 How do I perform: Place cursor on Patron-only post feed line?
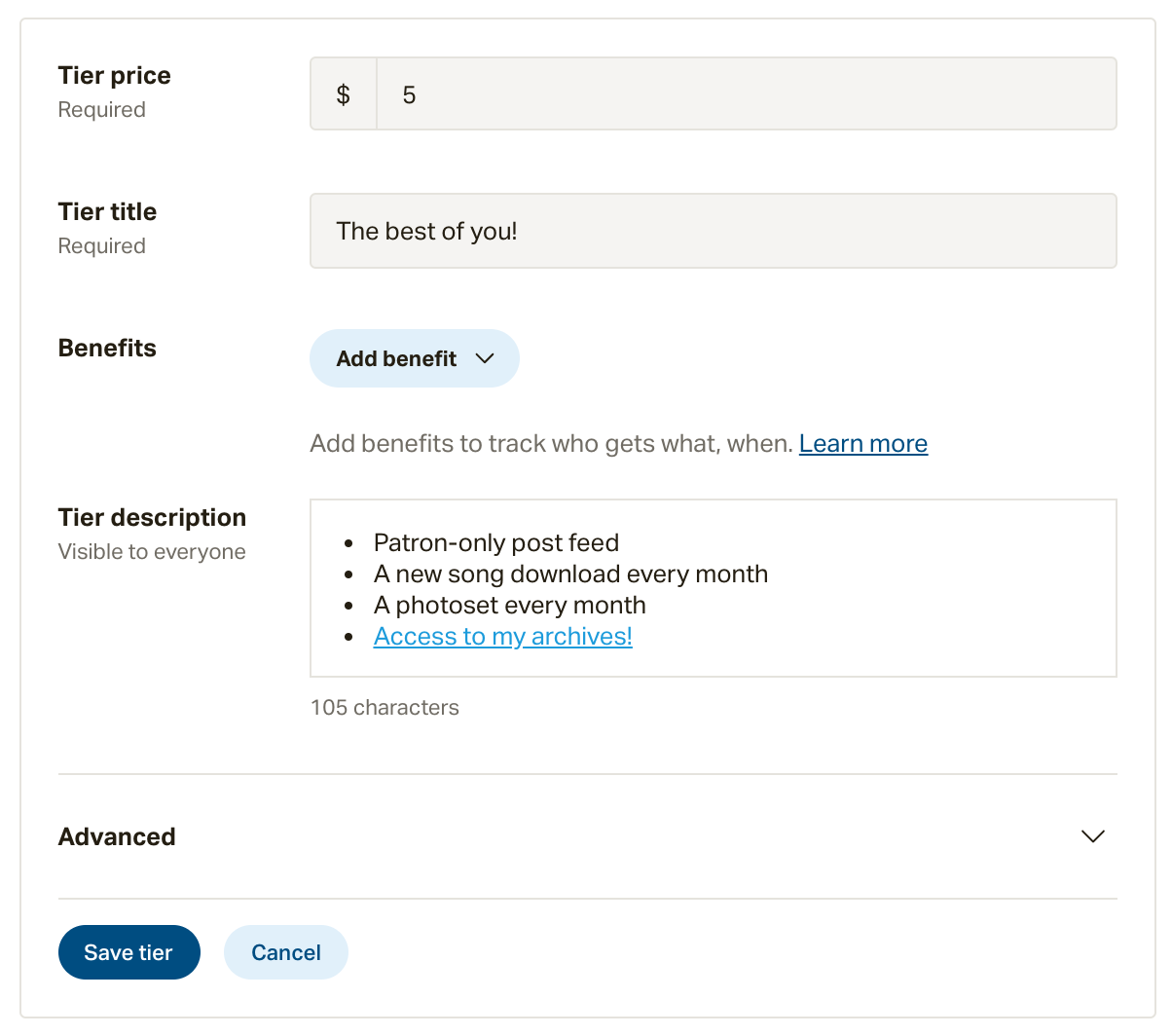(496, 542)
